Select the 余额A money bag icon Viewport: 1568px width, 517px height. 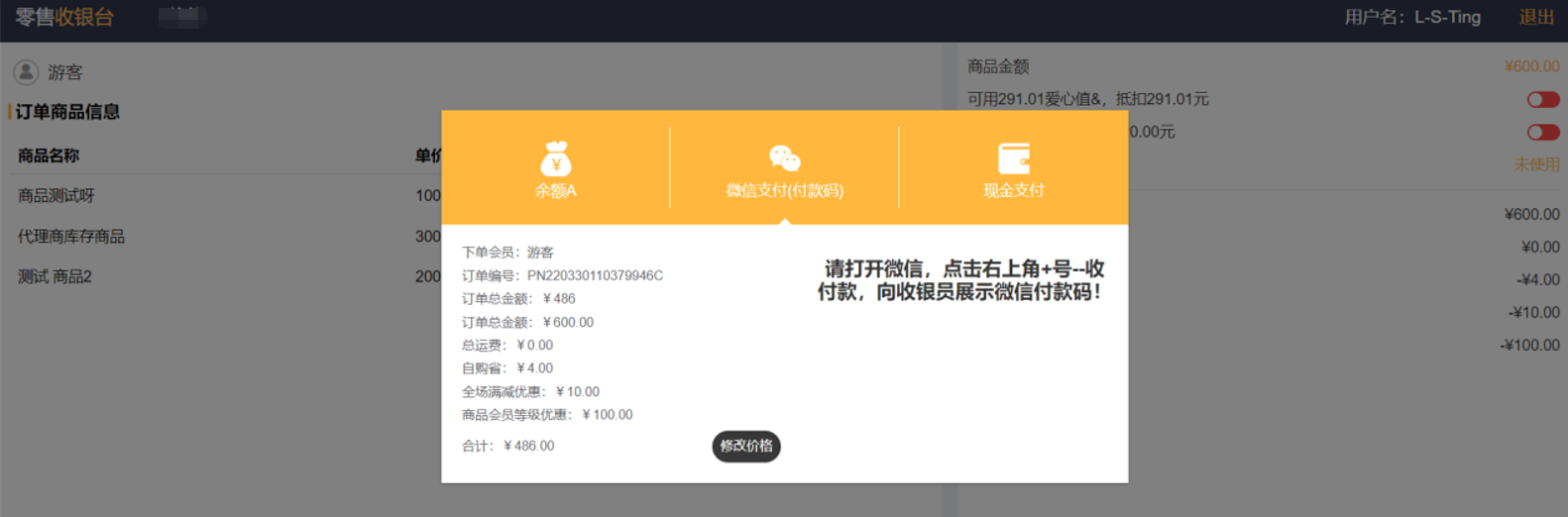[x=556, y=158]
